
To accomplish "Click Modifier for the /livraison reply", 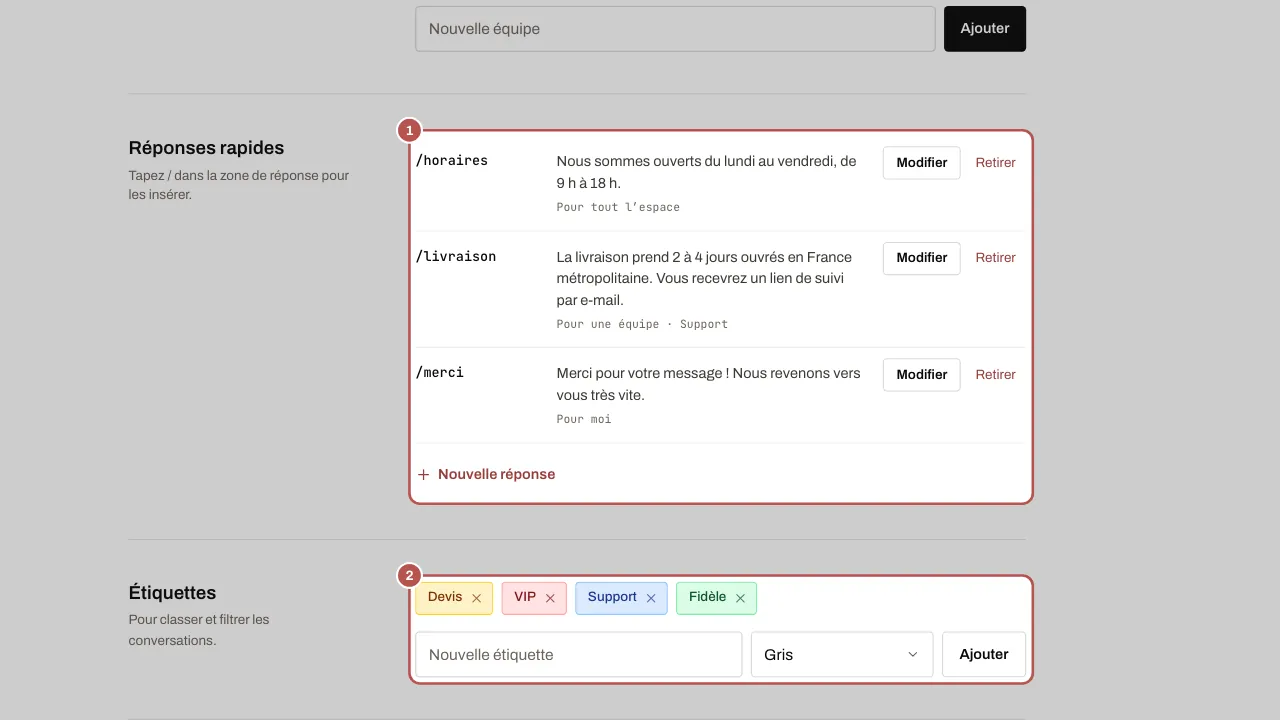I will (921, 258).
